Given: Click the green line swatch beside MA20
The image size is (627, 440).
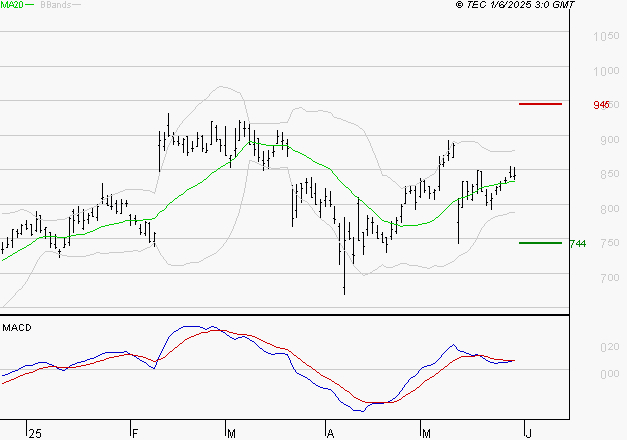Looking at the screenshot, I should coord(29,6).
